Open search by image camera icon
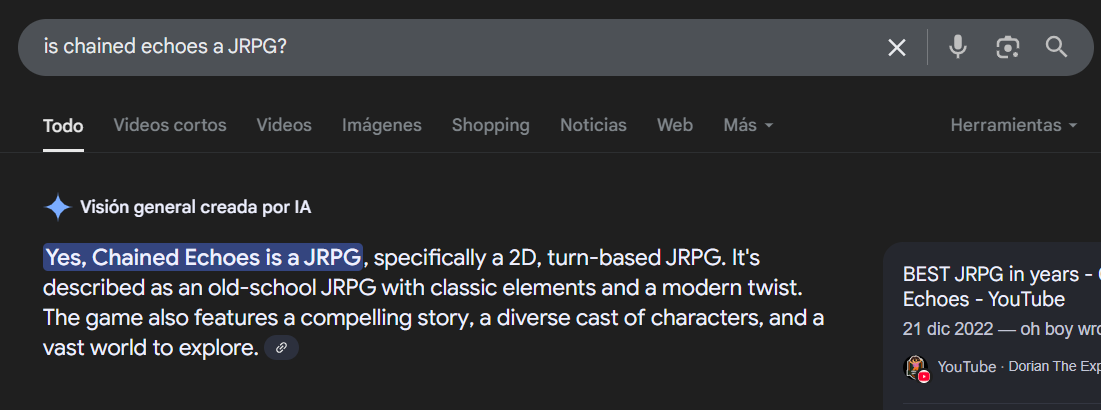This screenshot has width=1101, height=410. pos(1008,47)
